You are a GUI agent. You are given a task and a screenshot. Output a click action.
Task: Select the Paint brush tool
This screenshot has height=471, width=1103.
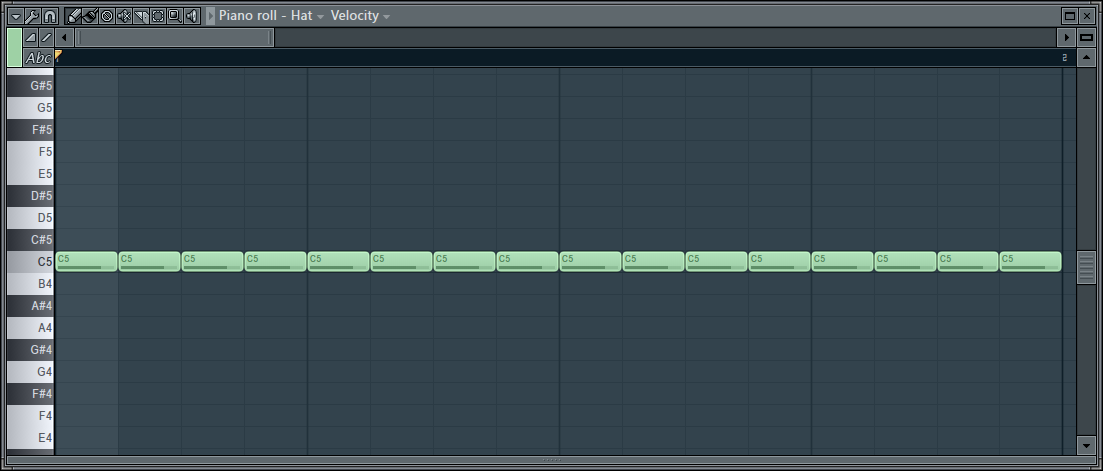pos(90,16)
